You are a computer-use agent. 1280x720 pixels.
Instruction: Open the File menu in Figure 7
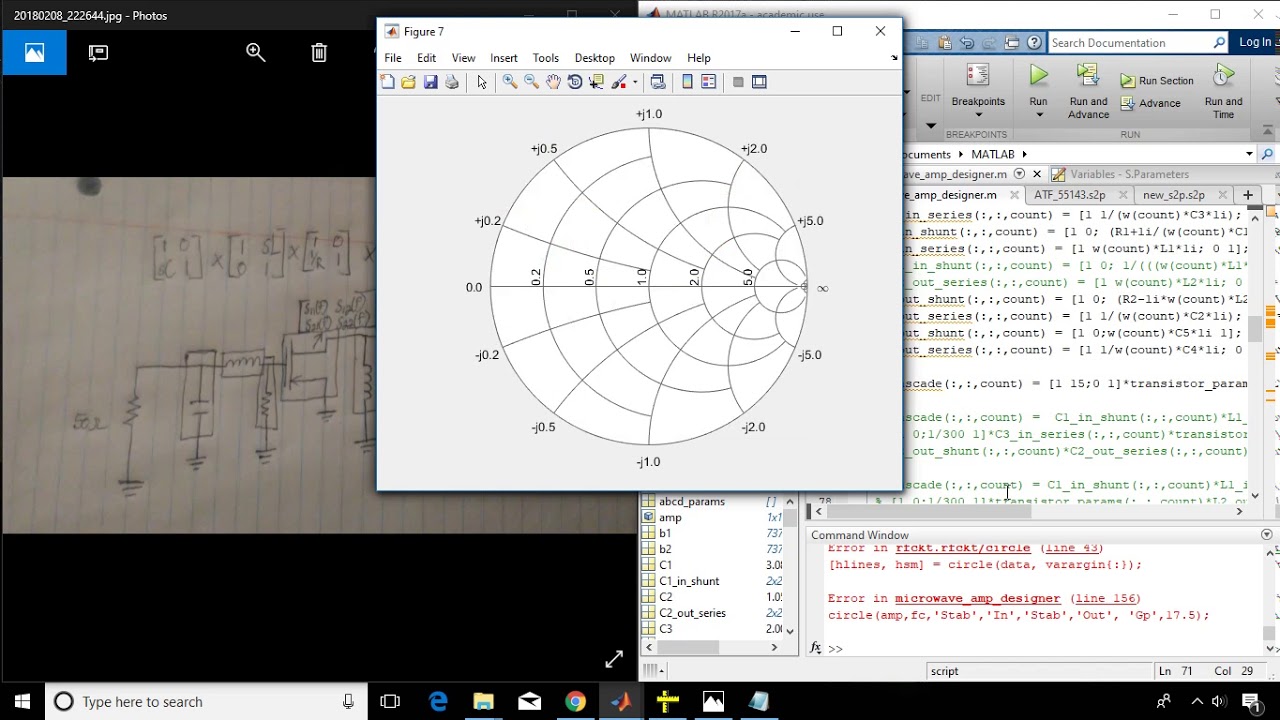393,58
